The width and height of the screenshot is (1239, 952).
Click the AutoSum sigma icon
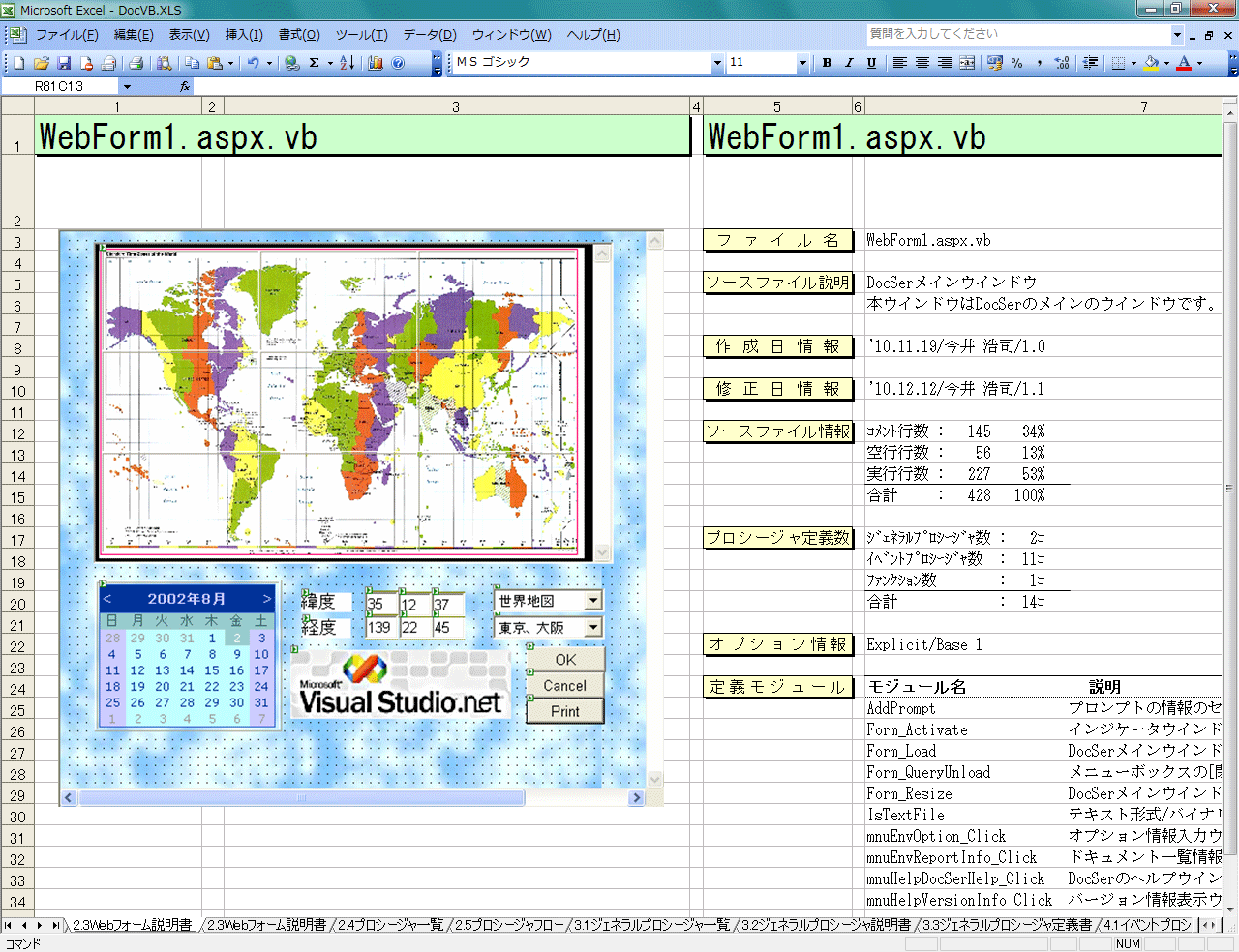coord(314,63)
